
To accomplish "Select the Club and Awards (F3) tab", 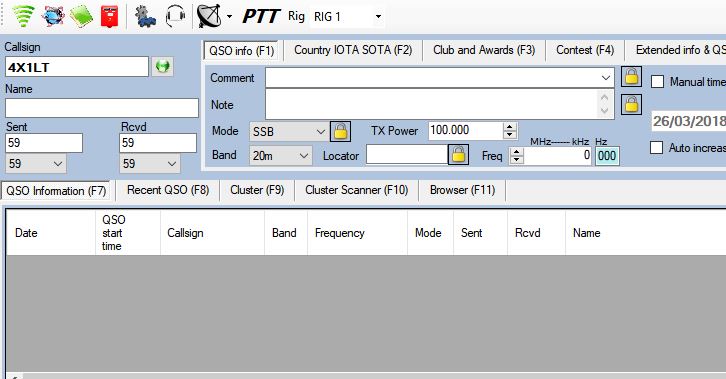I will 484,50.
